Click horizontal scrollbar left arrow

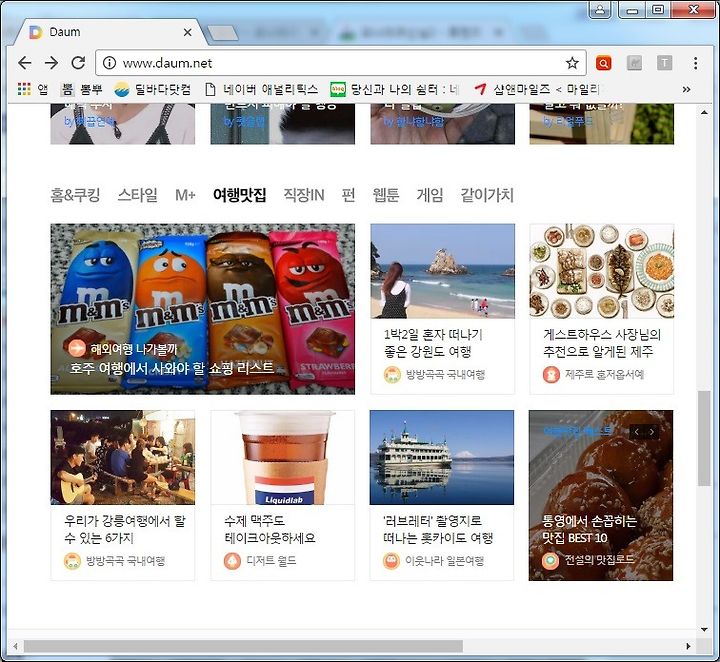point(16,646)
